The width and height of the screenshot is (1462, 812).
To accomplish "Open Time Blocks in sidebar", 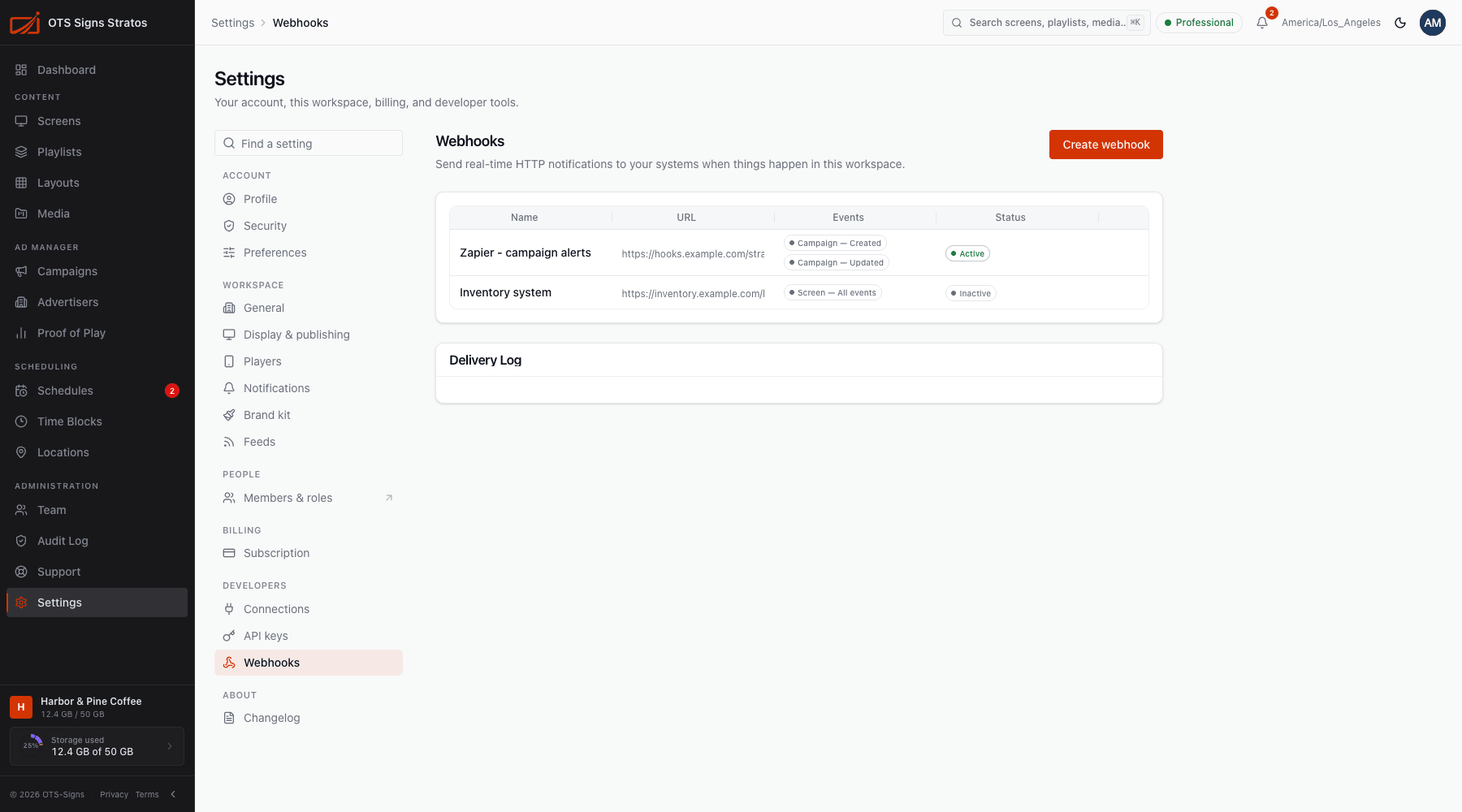I will pos(97,421).
